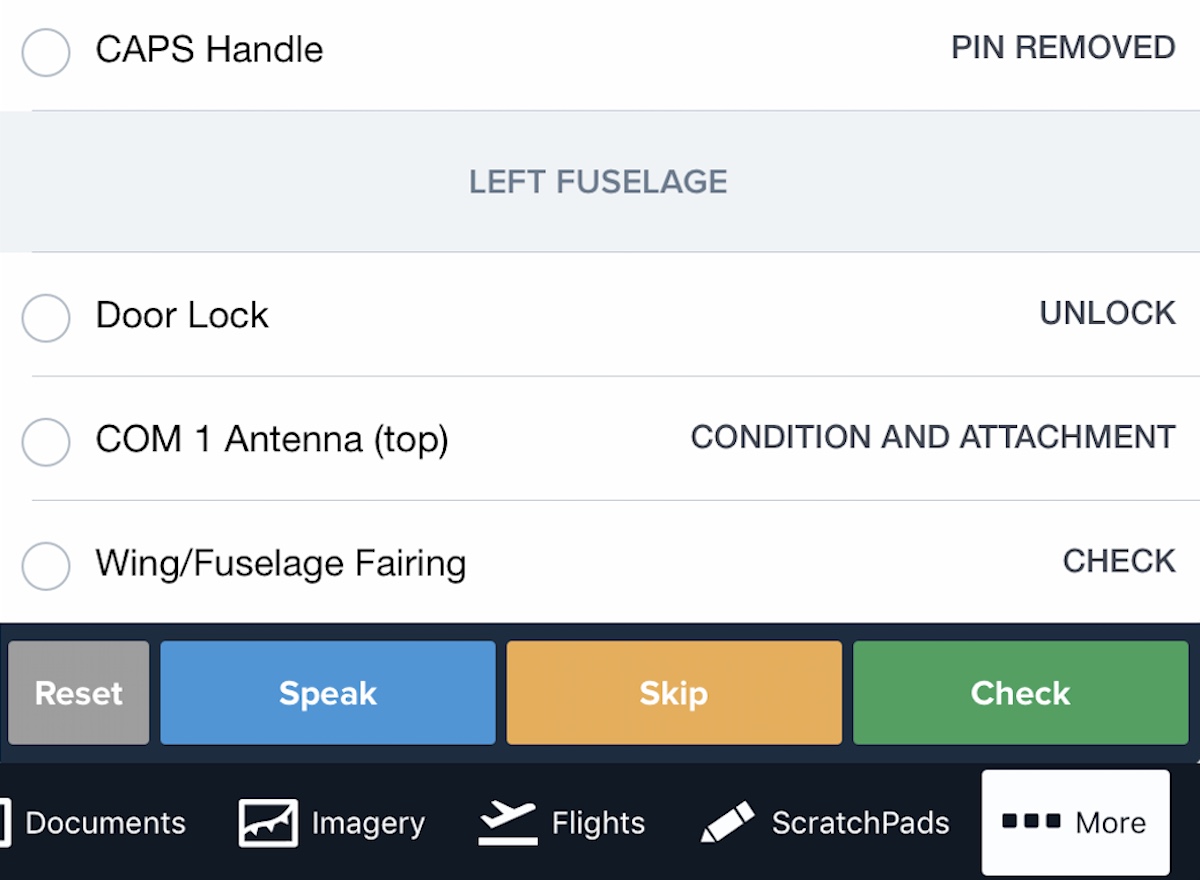The image size is (1200, 880).
Task: Select the PIN REMOVED action text
Action: [x=1063, y=48]
